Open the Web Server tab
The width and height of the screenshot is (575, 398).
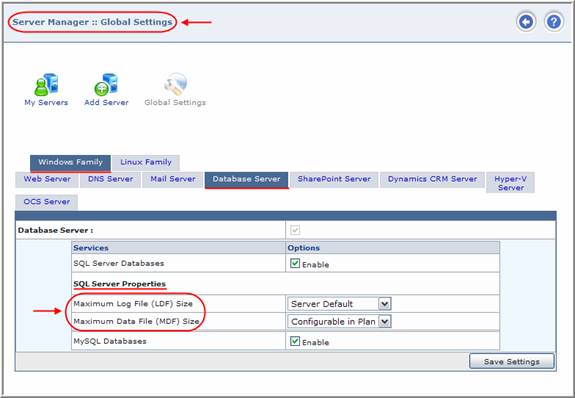(x=47, y=179)
